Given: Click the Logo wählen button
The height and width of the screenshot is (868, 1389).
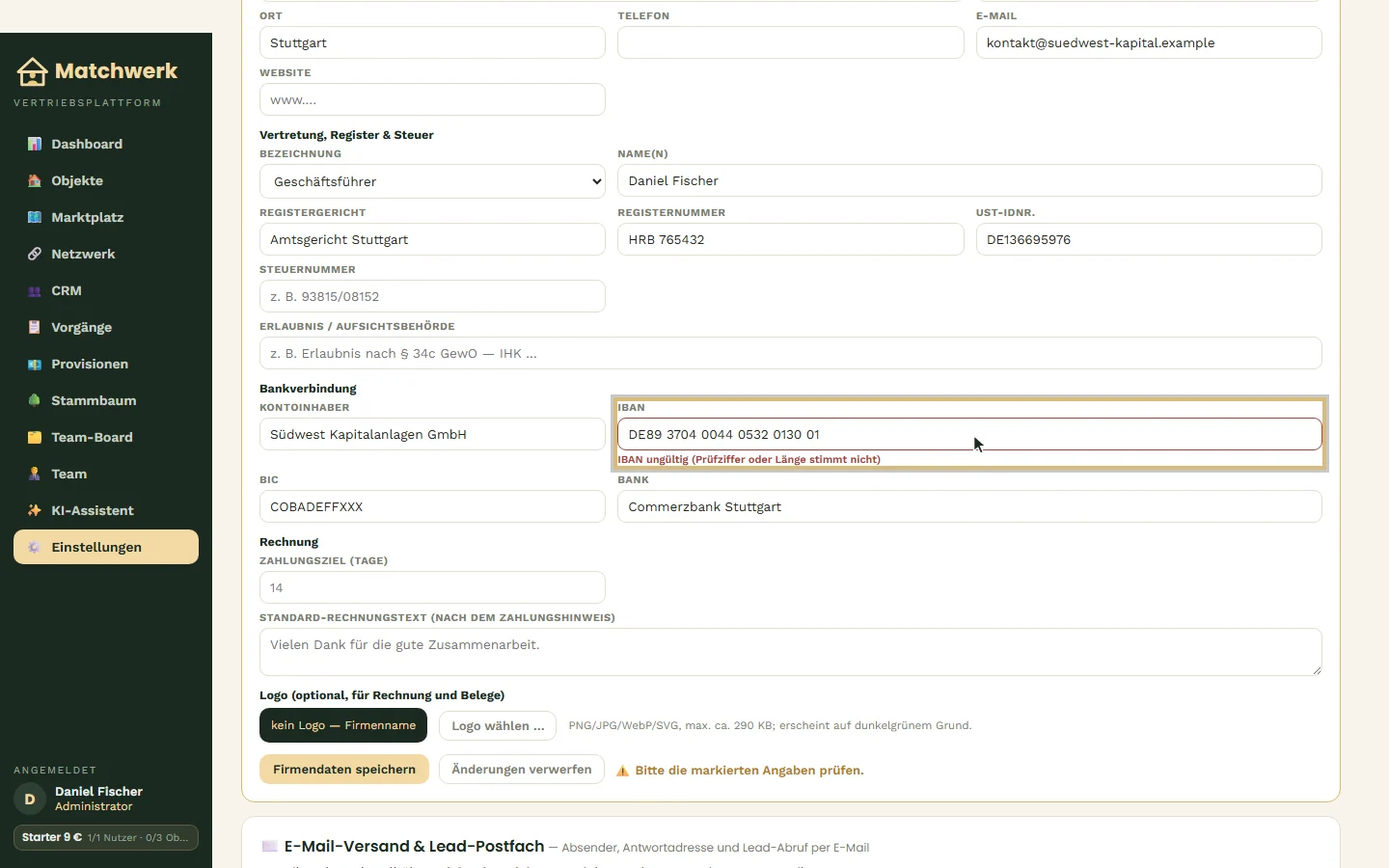Looking at the screenshot, I should (498, 725).
